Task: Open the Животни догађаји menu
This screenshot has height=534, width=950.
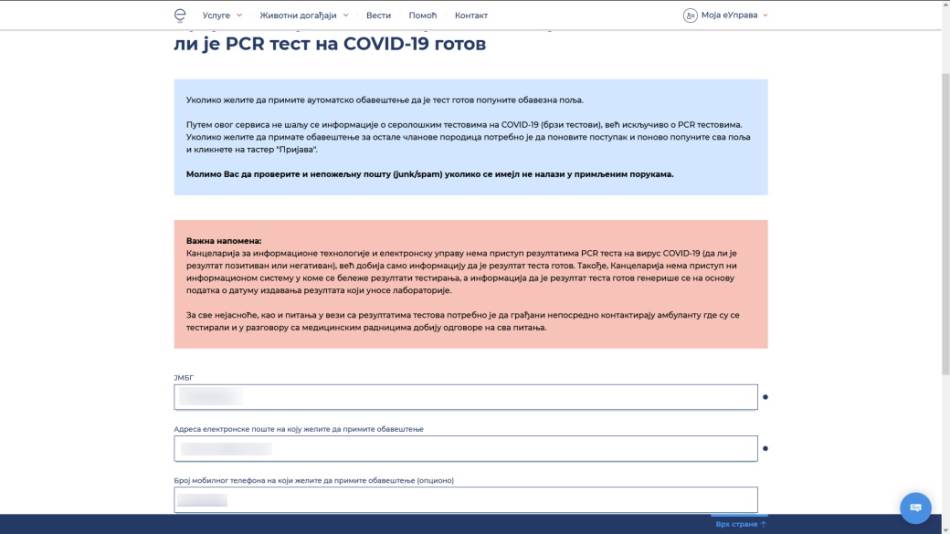Action: tap(297, 15)
